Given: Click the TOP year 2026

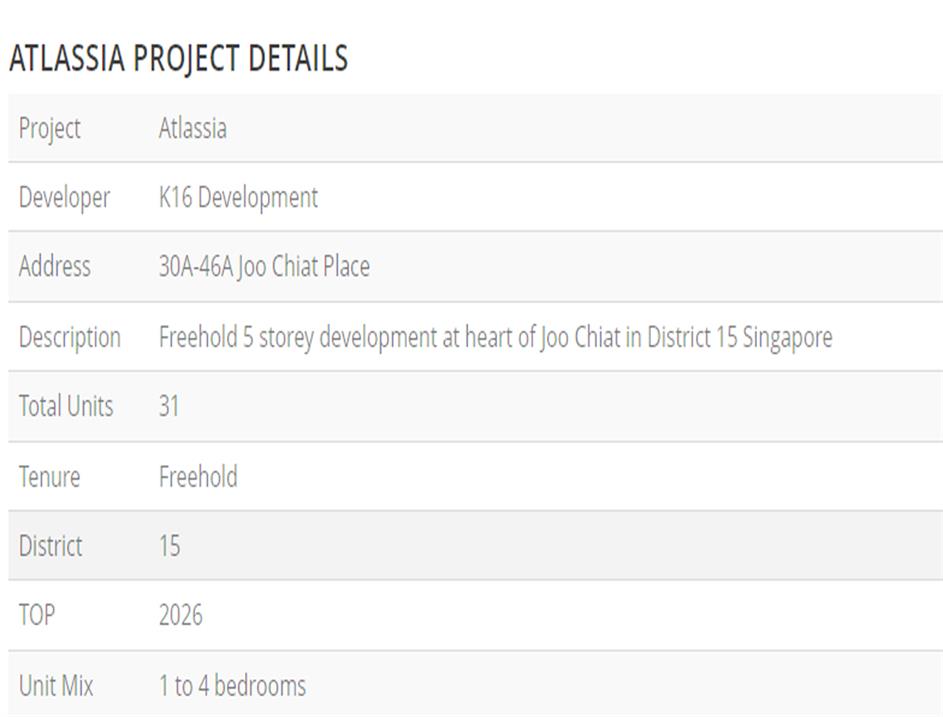Looking at the screenshot, I should tap(180, 615).
